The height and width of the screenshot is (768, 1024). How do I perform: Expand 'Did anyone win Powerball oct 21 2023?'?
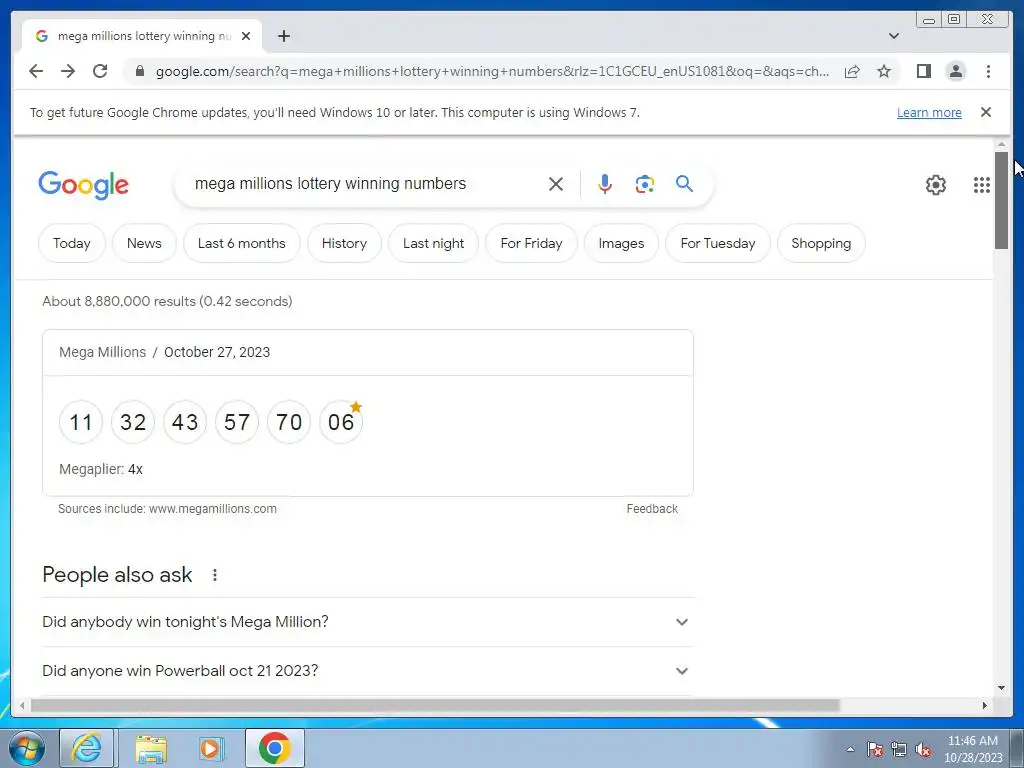366,671
